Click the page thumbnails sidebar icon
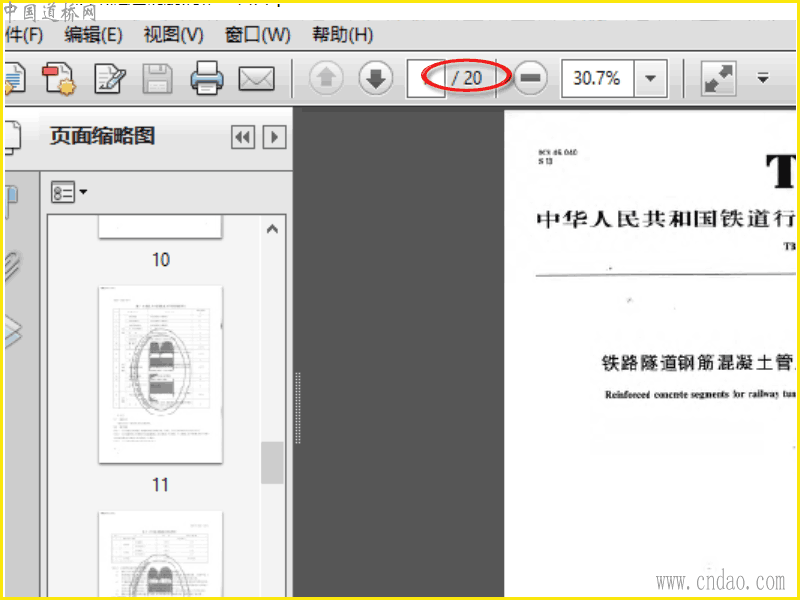Image resolution: width=800 pixels, height=600 pixels. (12, 137)
